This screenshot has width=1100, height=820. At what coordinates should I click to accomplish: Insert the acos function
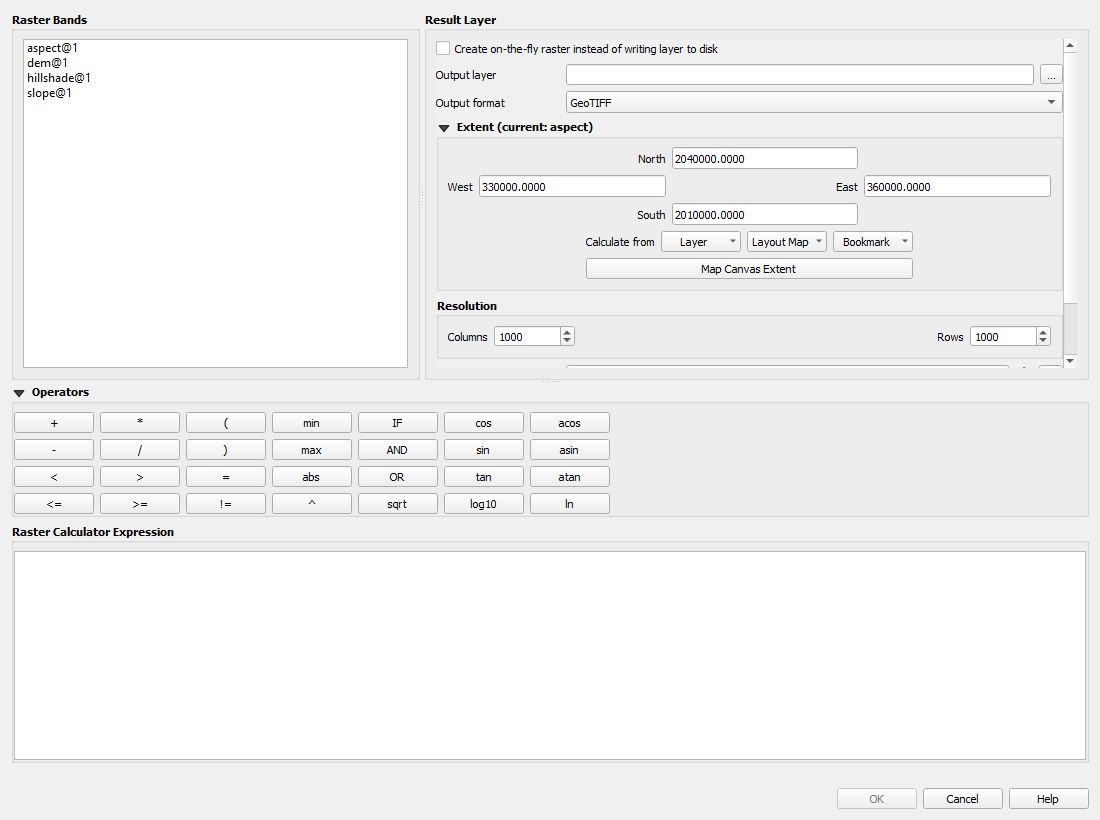coord(570,423)
